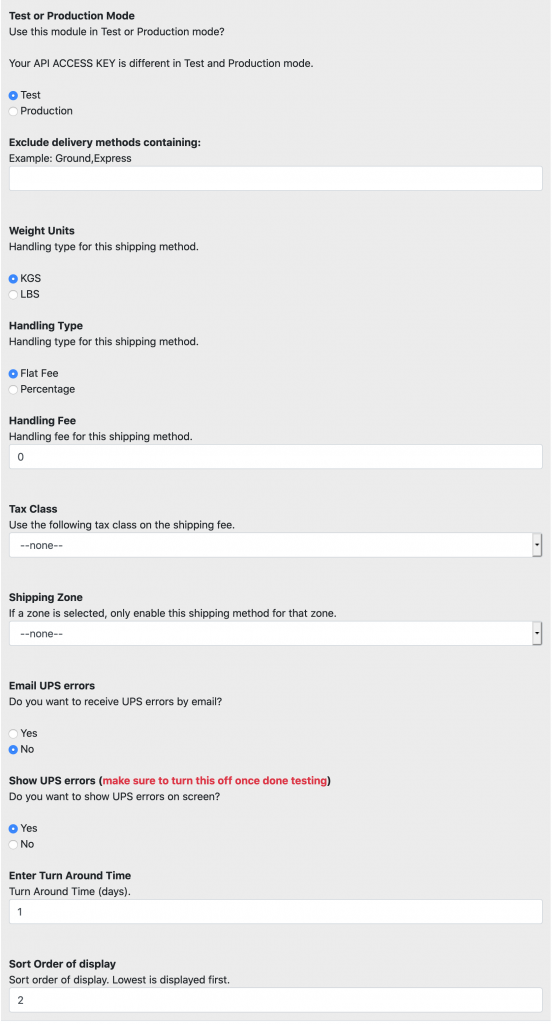Select No for Show UPS errors
Image resolution: width=552 pixels, height=1024 pixels.
pos(13,844)
